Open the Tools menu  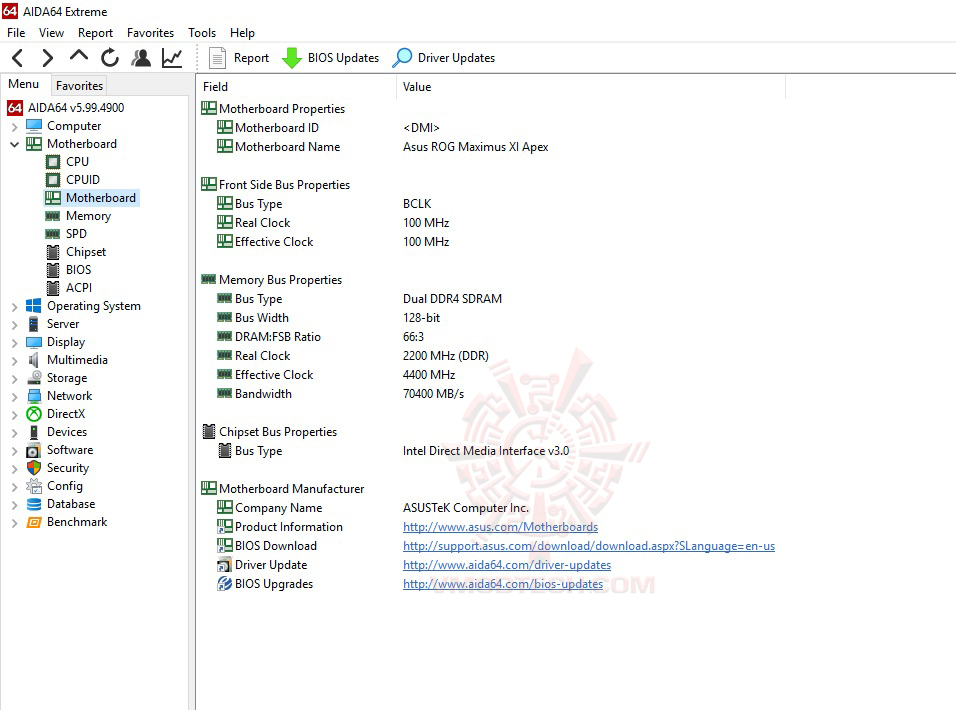(x=202, y=33)
